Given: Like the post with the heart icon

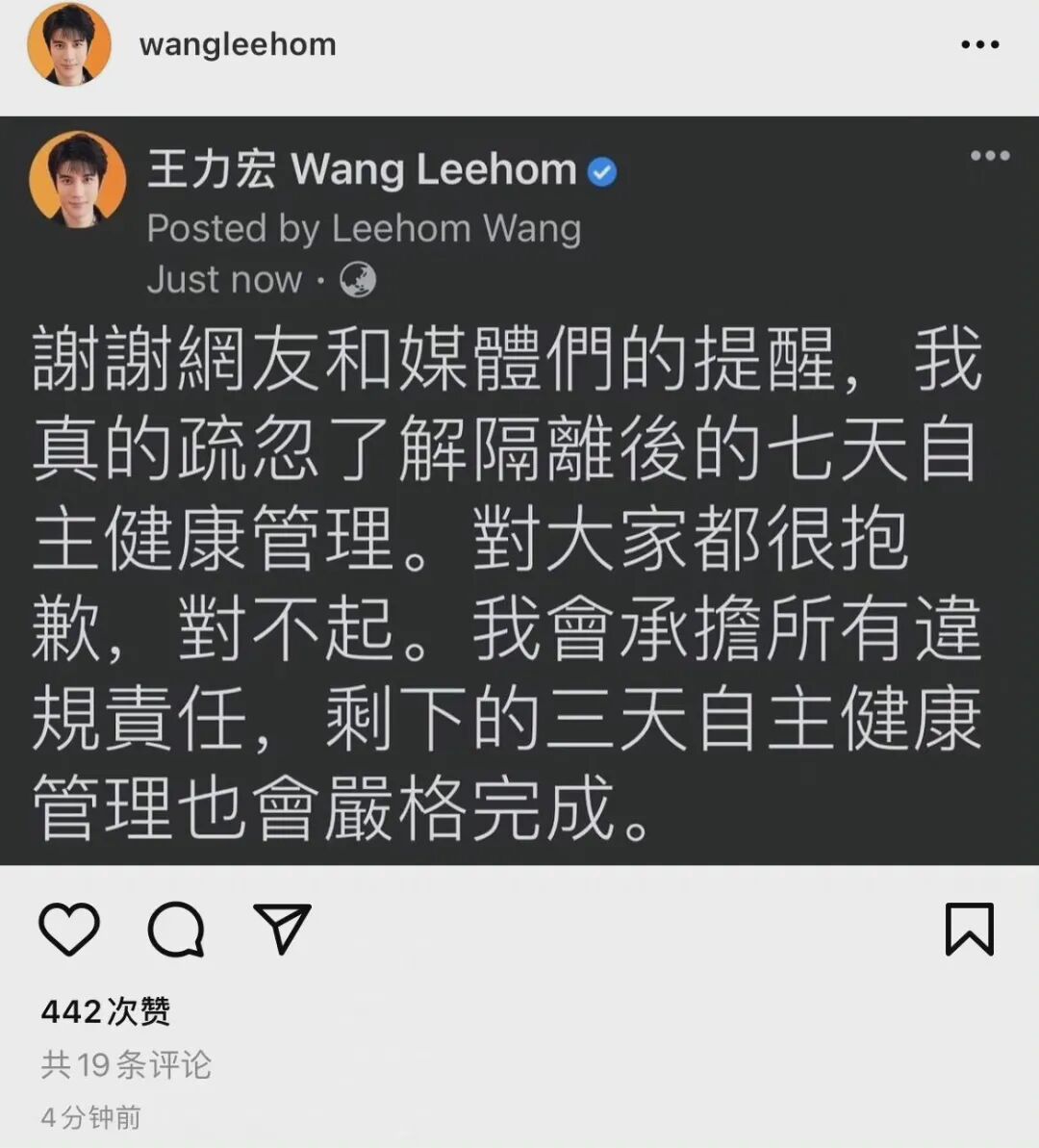Looking at the screenshot, I should click(x=69, y=929).
